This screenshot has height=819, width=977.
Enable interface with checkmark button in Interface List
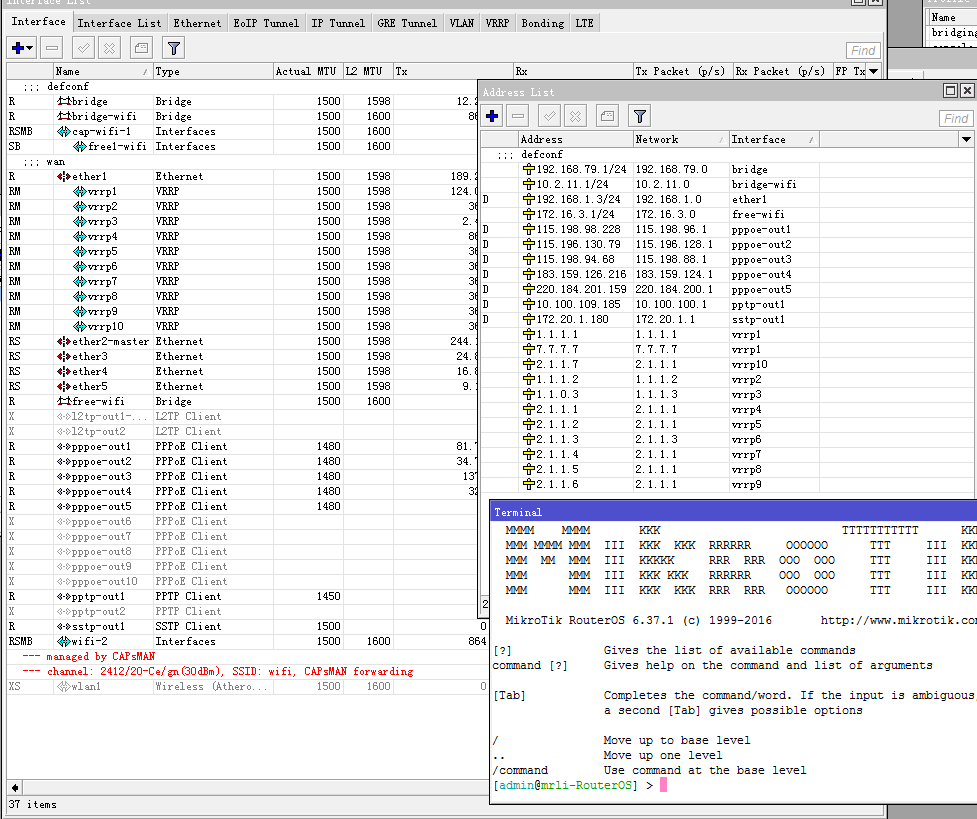(x=83, y=48)
